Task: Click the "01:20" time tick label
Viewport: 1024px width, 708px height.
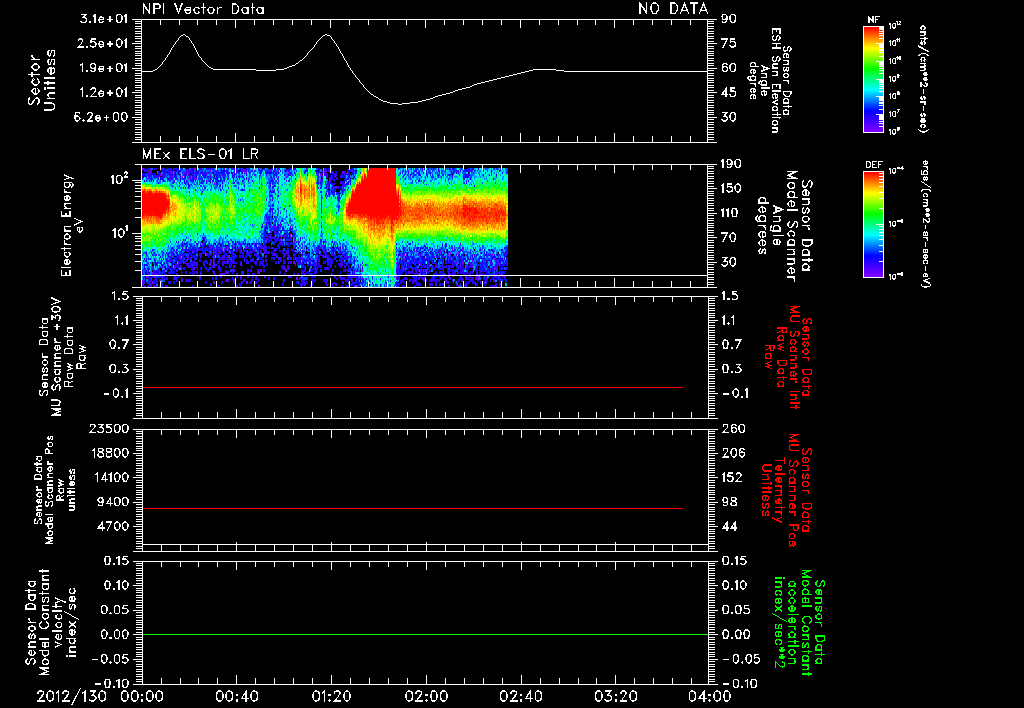Action: [x=331, y=697]
